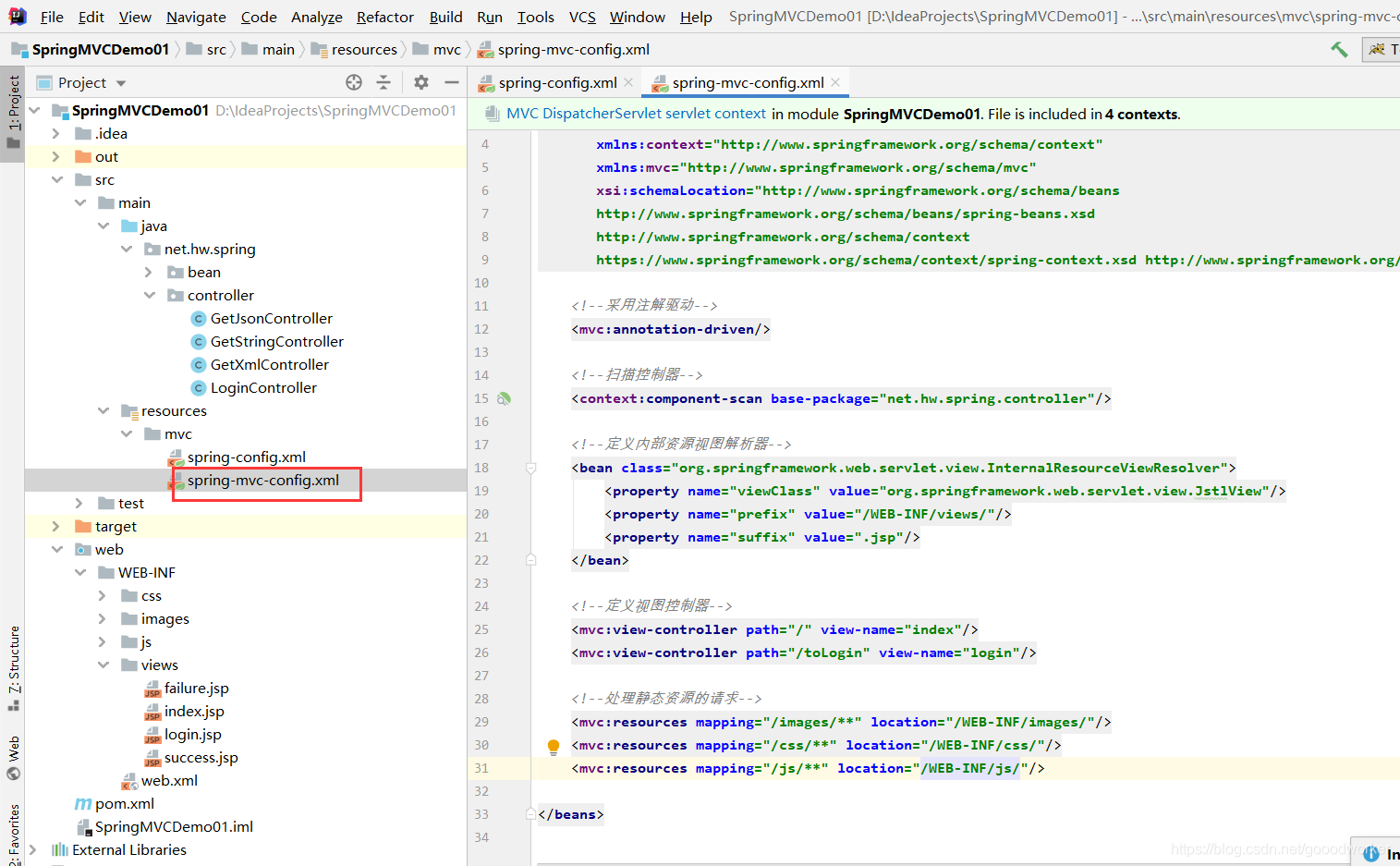Screen dimensions: 1400x866
Task: Open Project panel settings gear
Action: tap(421, 82)
